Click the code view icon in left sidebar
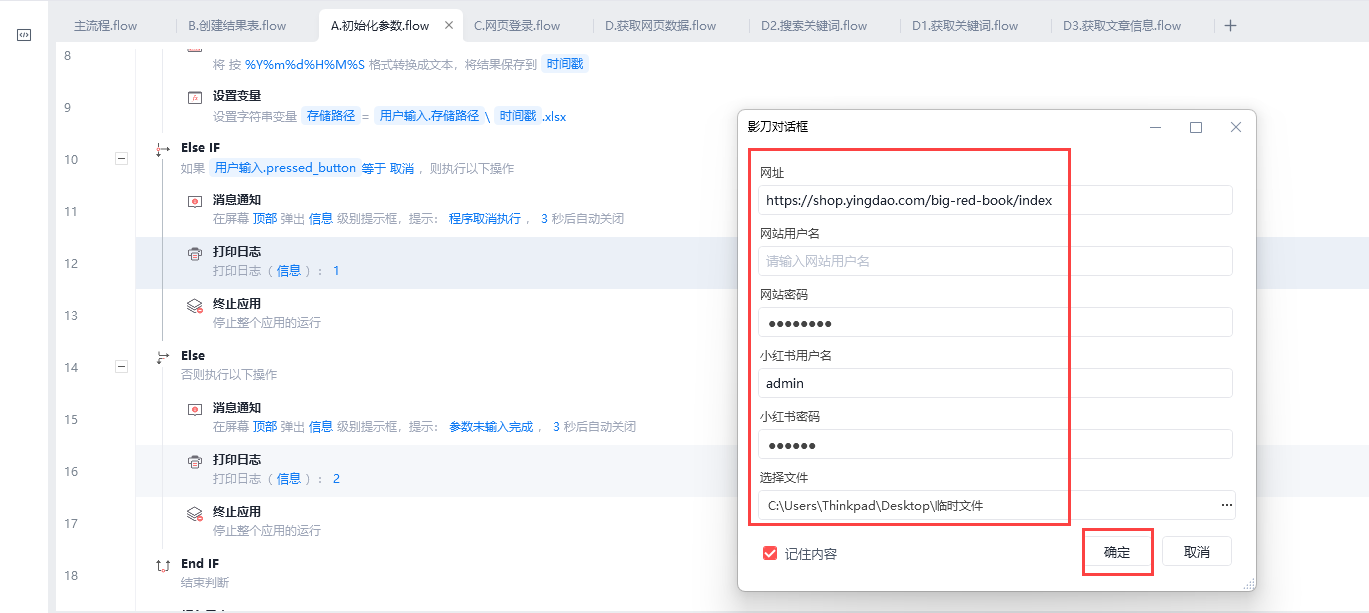 point(24,35)
